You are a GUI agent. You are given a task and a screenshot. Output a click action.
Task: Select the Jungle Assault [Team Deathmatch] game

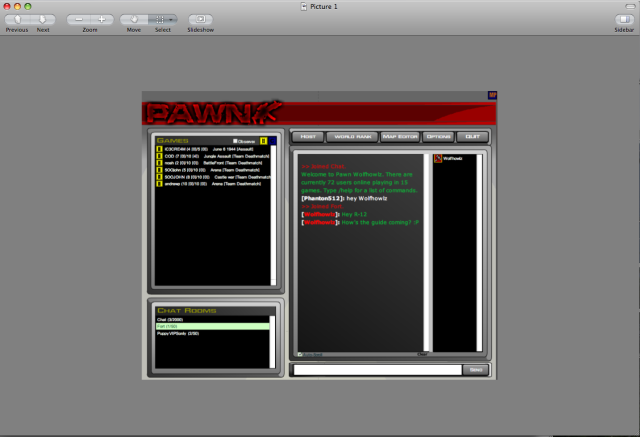(213, 156)
